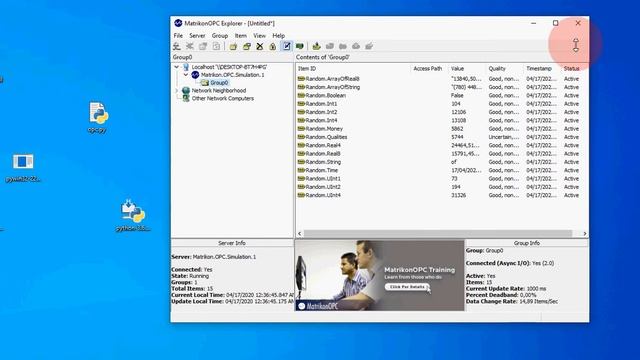This screenshot has width=640, height=360.
Task: Open the Server menu
Action: pyautogui.click(x=197, y=36)
